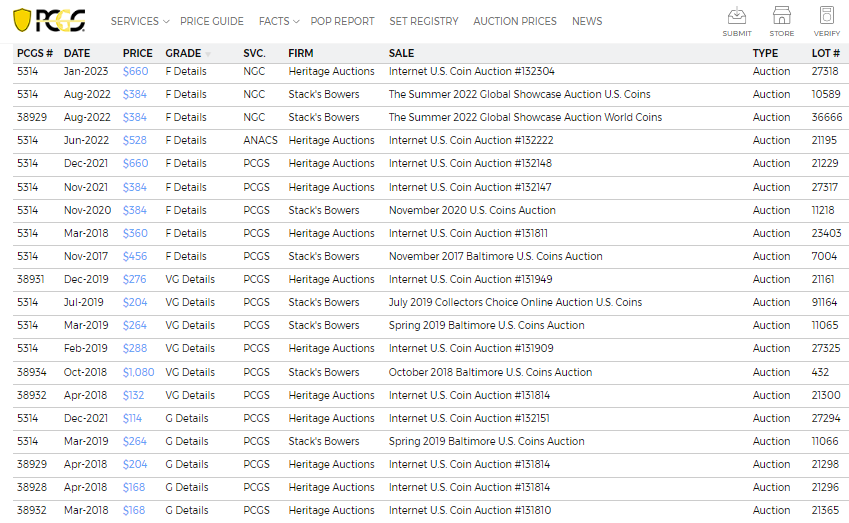Sort by the Type column header

(765, 53)
